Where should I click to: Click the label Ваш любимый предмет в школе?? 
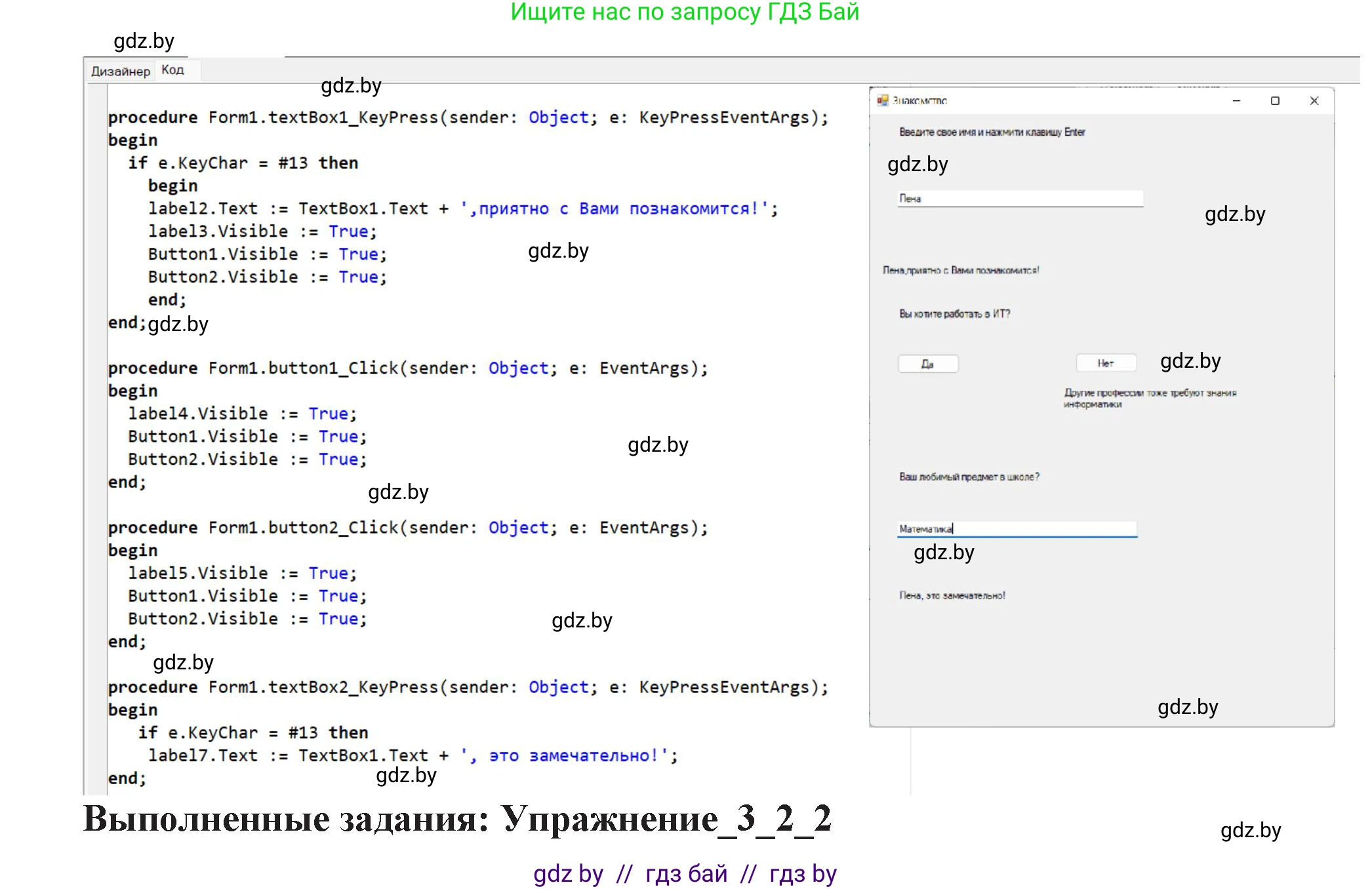(x=970, y=477)
